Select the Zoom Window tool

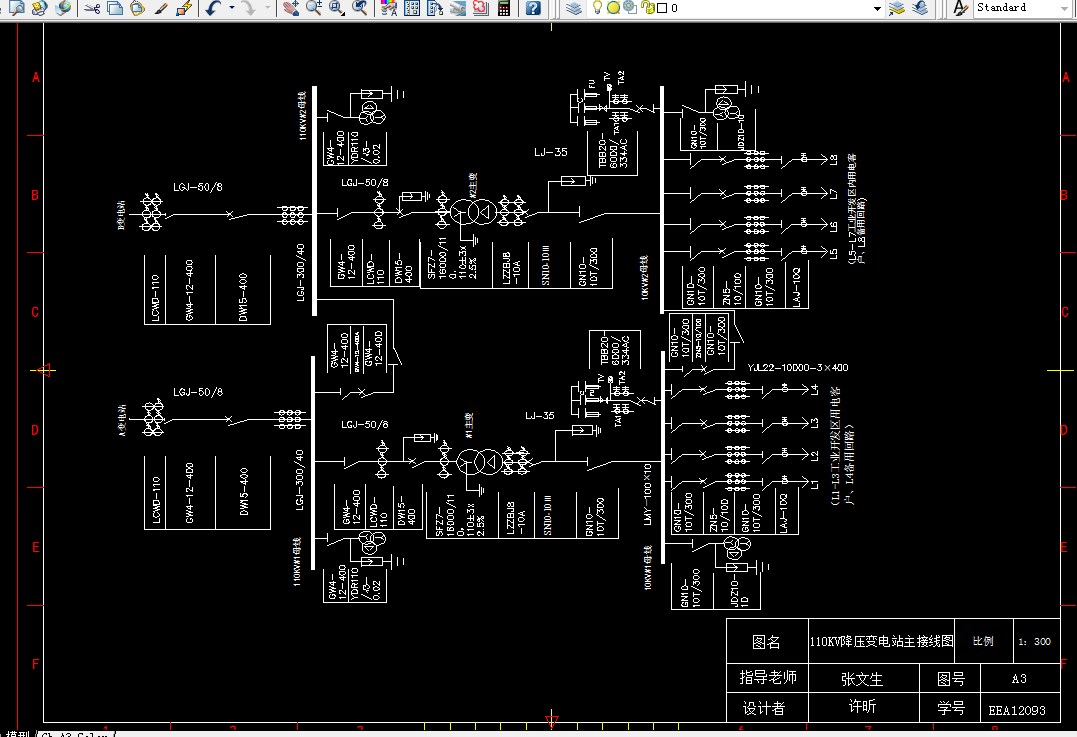[337, 8]
